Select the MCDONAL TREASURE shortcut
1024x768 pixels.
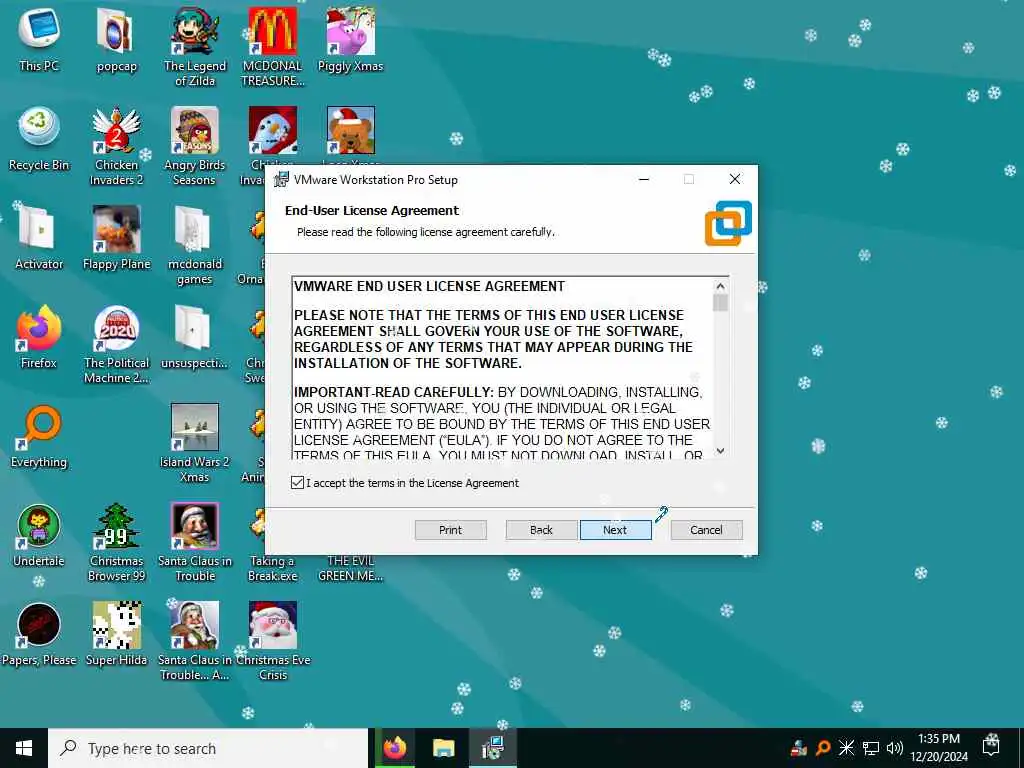point(273,47)
